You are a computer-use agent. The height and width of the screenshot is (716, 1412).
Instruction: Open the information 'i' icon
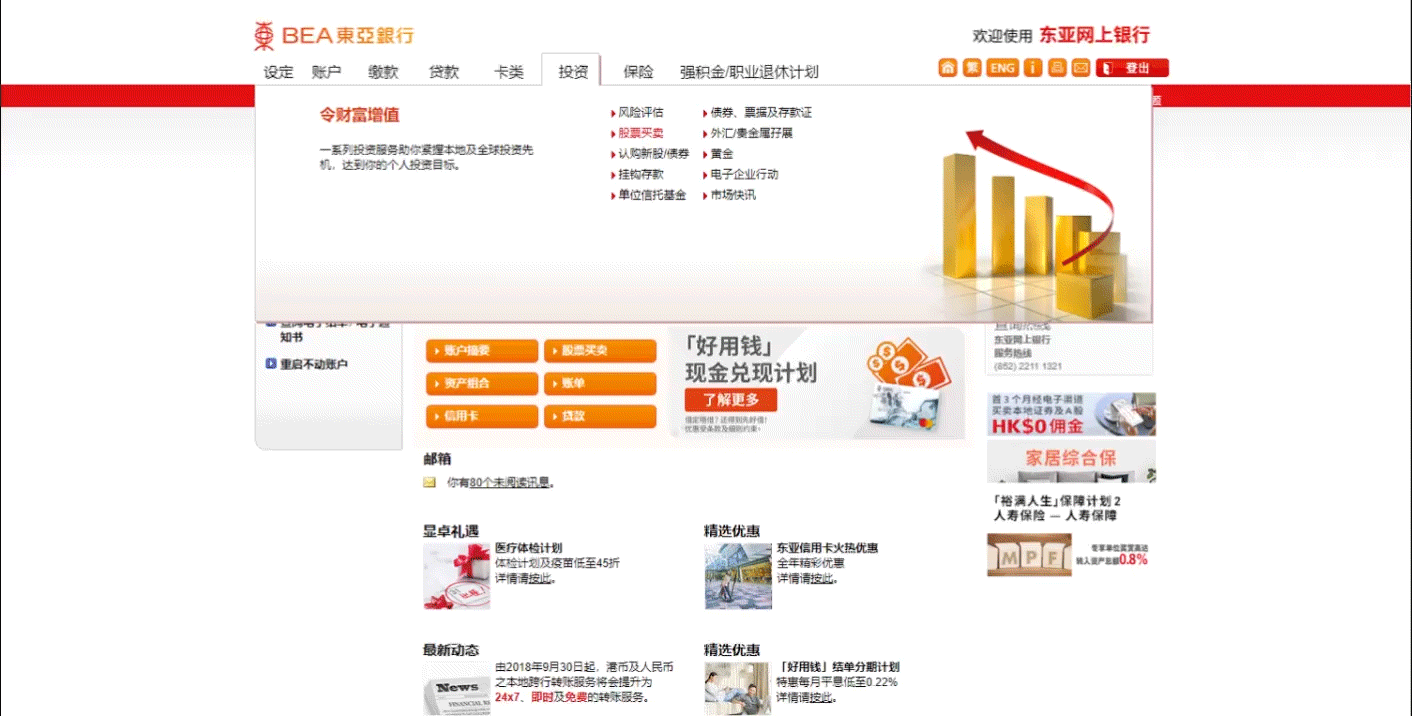(x=1033, y=68)
